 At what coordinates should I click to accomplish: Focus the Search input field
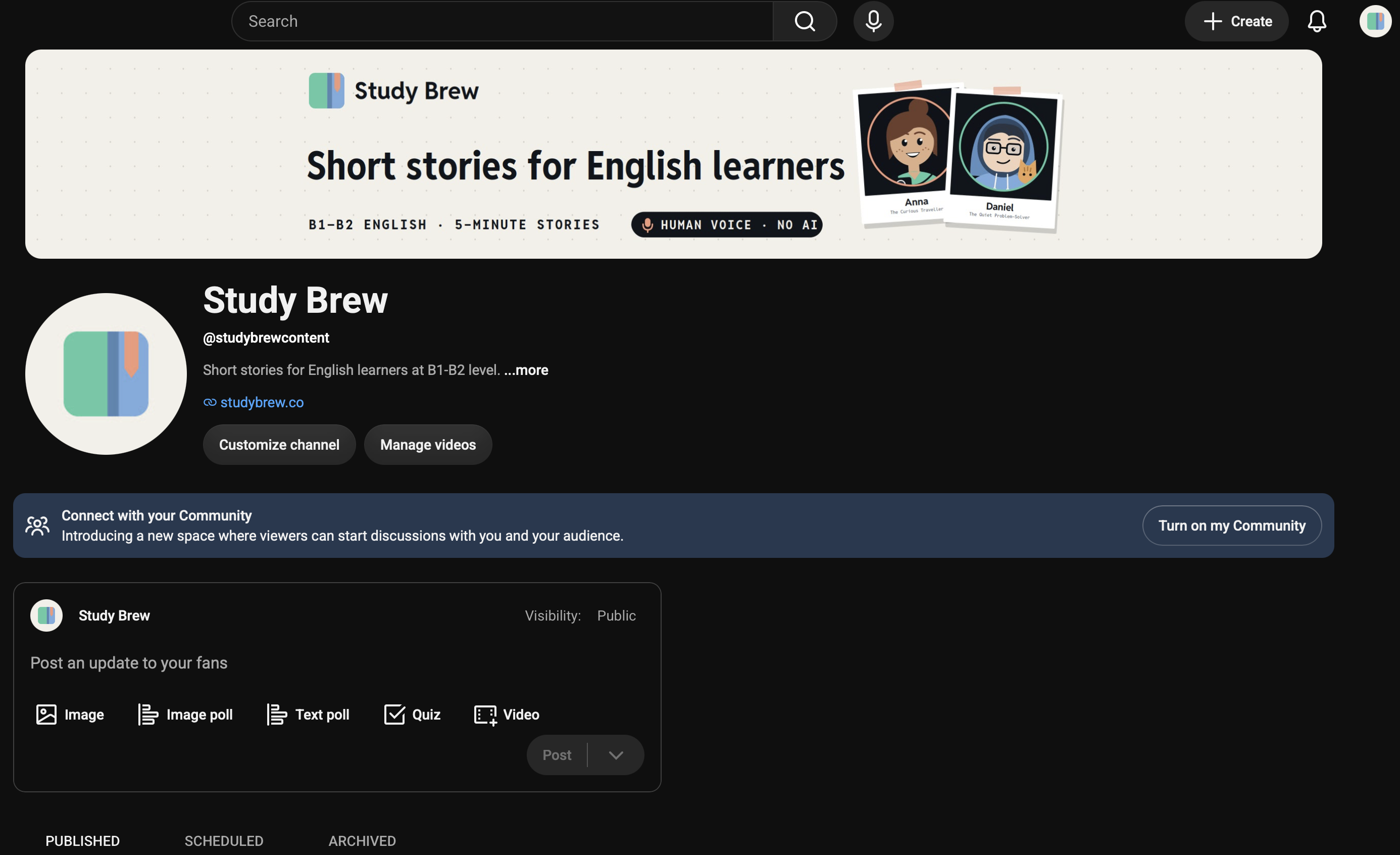coord(502,21)
